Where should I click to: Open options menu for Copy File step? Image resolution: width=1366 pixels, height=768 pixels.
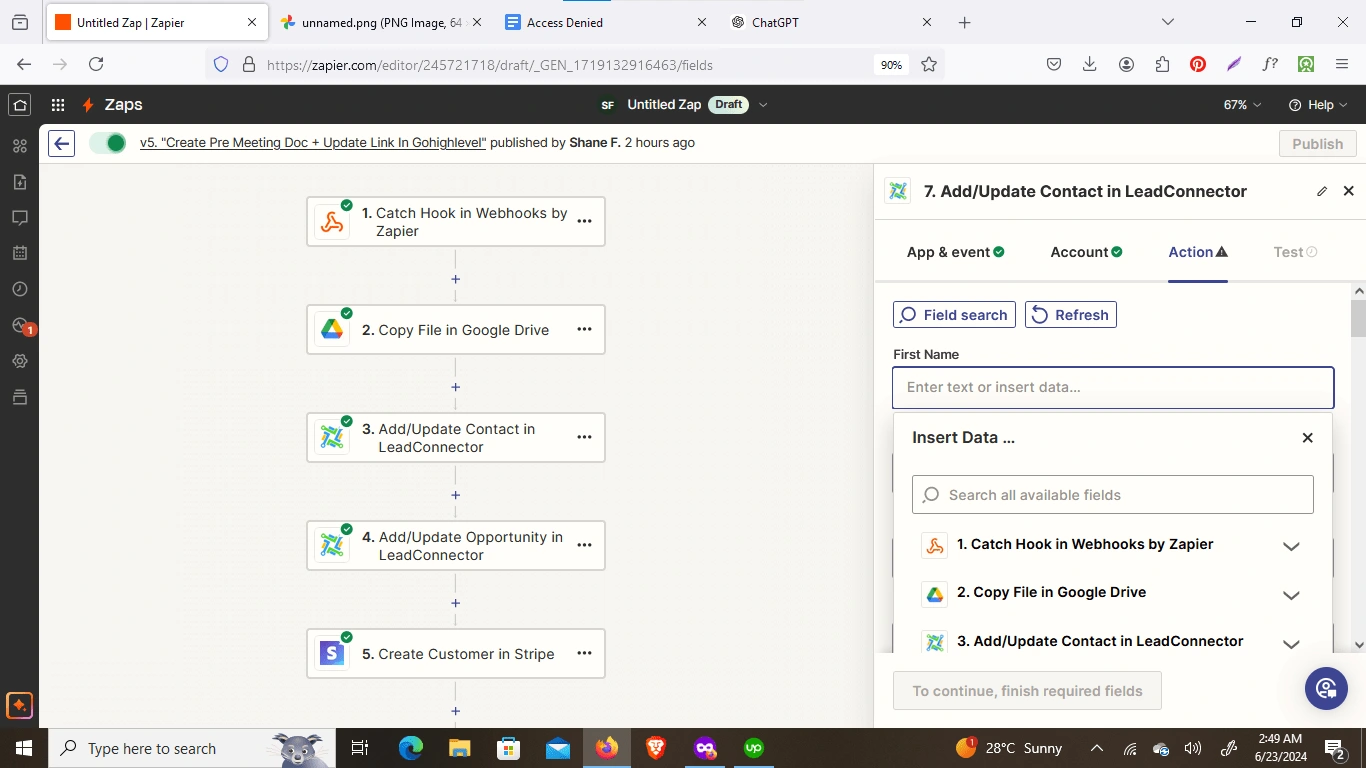(585, 329)
